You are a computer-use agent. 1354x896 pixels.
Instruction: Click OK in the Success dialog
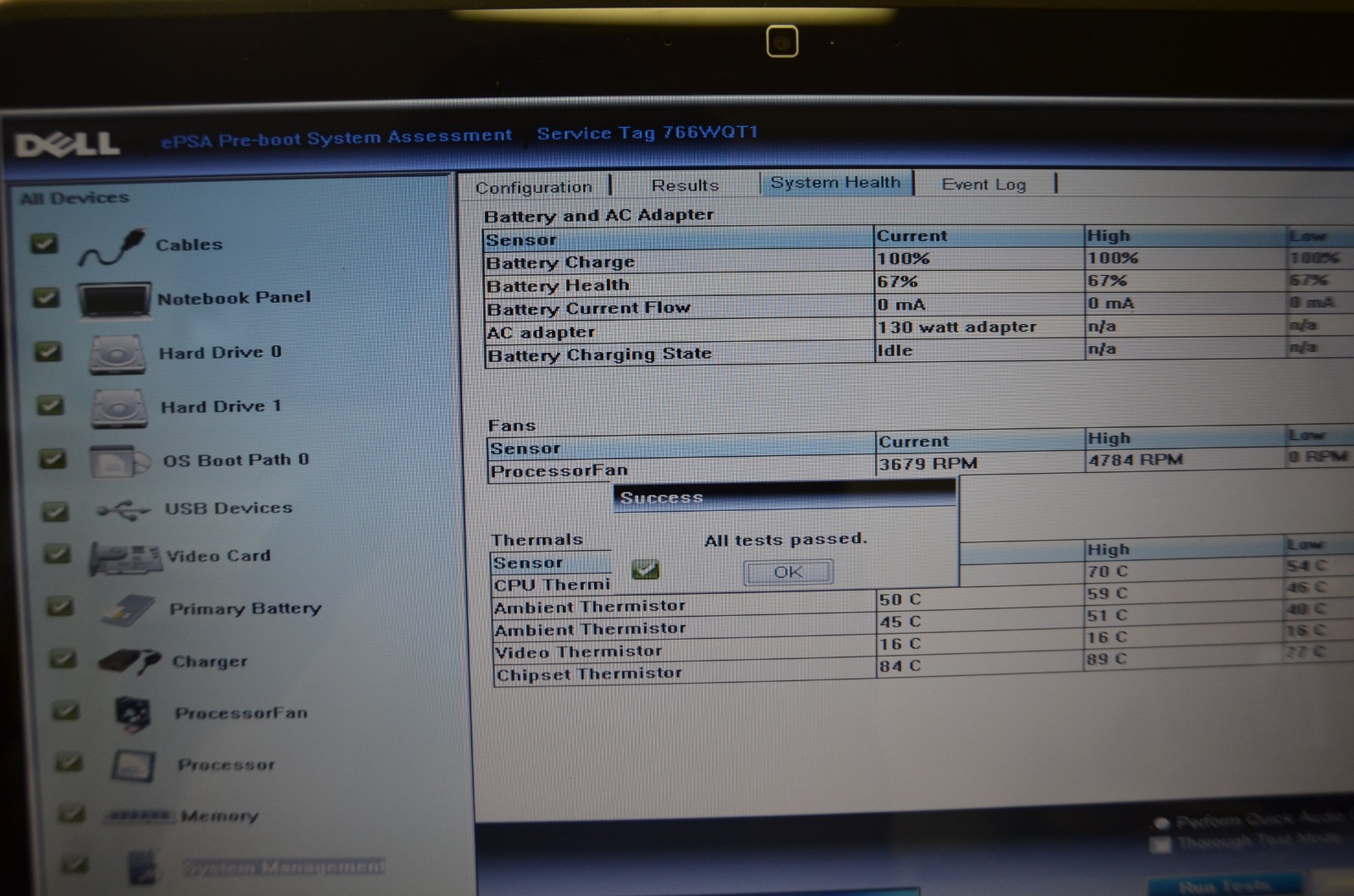(x=788, y=572)
